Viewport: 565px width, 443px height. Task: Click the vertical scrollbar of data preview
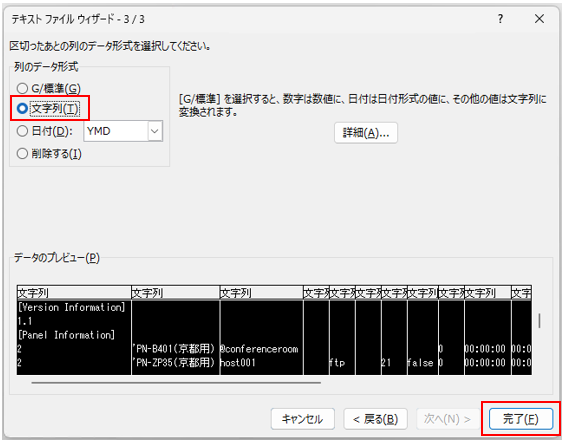539,320
